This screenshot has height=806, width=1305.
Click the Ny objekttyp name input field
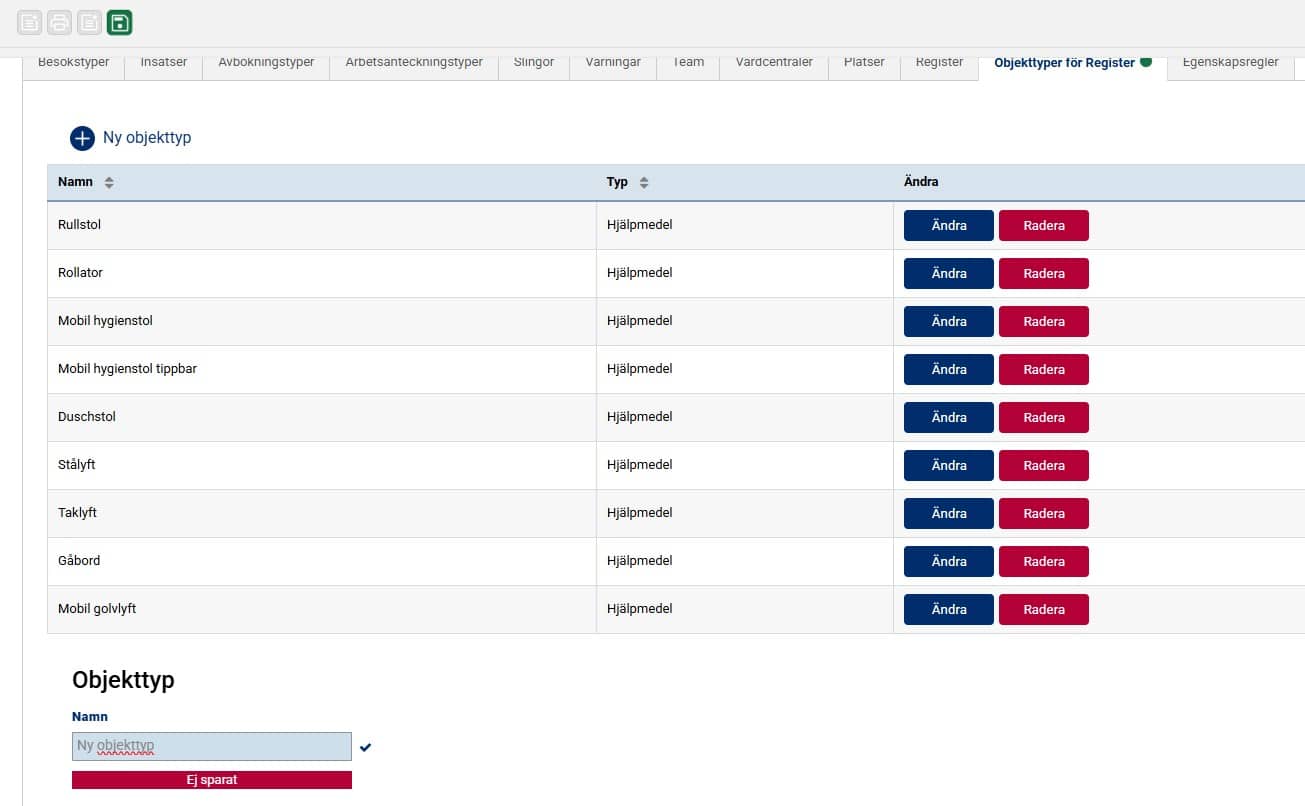[212, 746]
